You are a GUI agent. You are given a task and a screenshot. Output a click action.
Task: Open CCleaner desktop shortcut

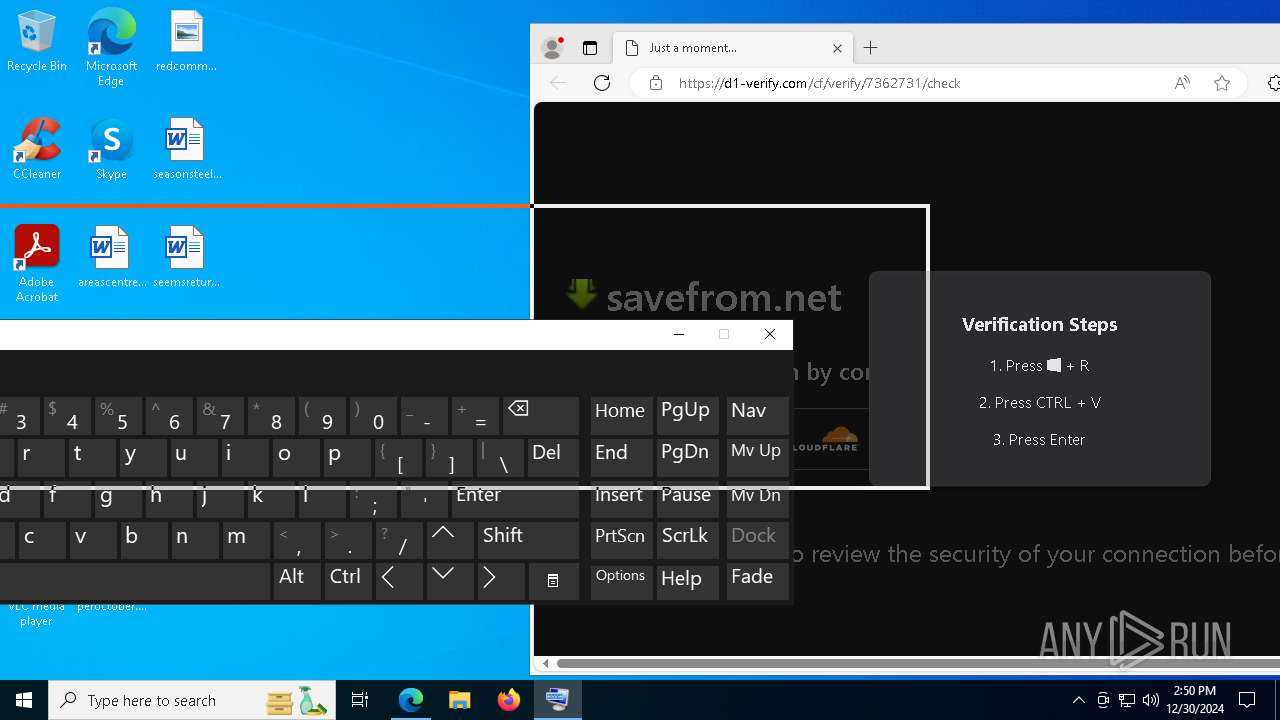click(37, 149)
